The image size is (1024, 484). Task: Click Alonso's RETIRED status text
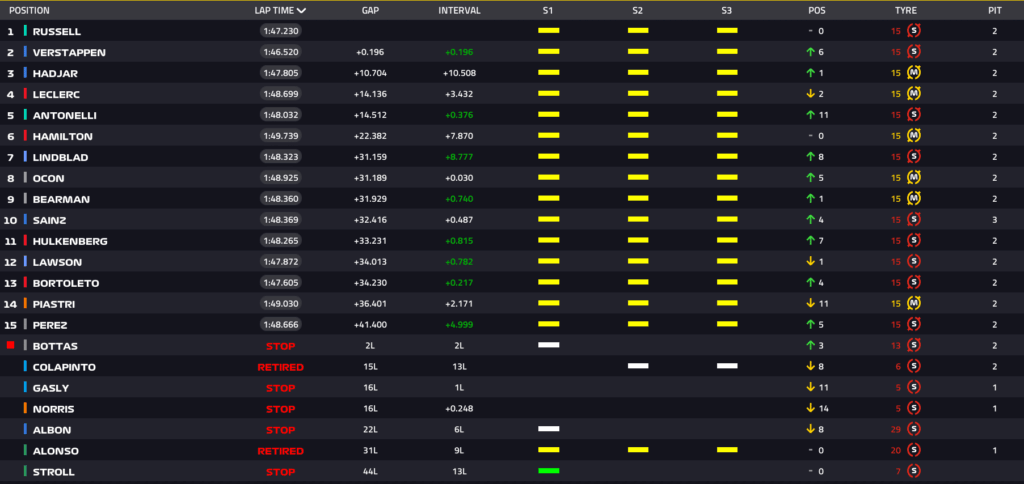(x=280, y=451)
